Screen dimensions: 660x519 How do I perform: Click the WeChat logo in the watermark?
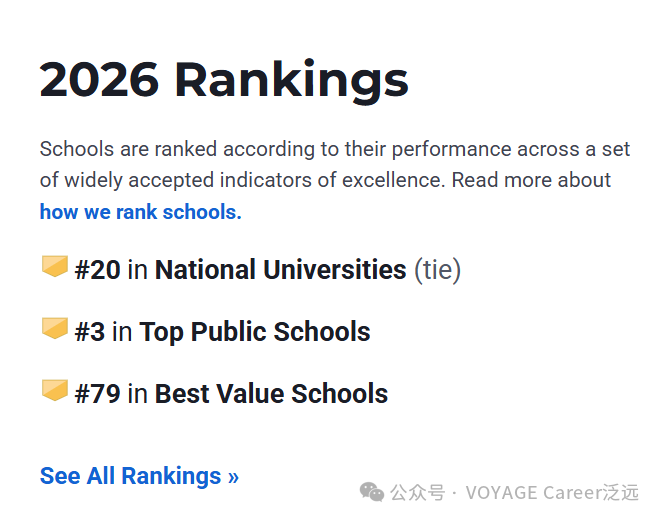[x=372, y=492]
